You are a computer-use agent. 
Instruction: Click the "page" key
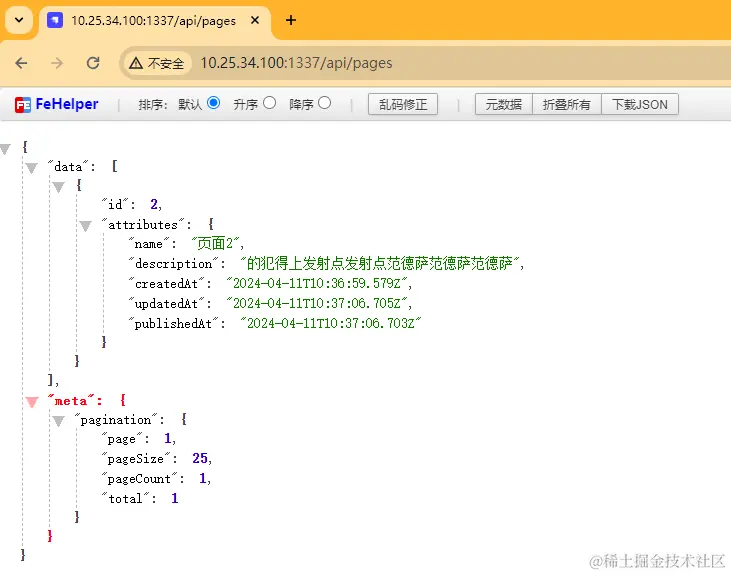122,439
